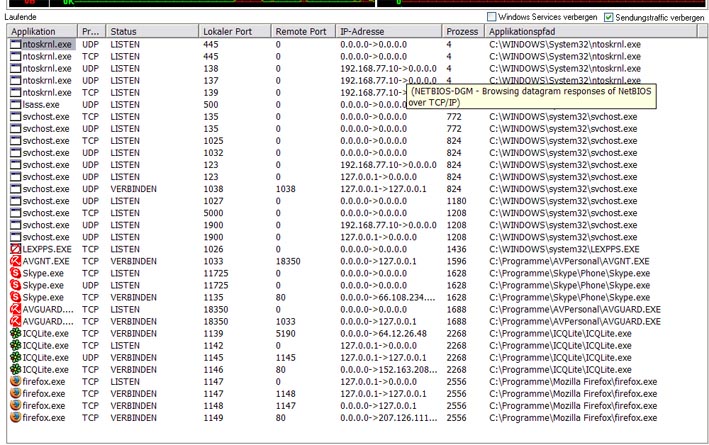The height and width of the screenshot is (445, 709).
Task: Click local port value 1135
Action: coord(213,297)
